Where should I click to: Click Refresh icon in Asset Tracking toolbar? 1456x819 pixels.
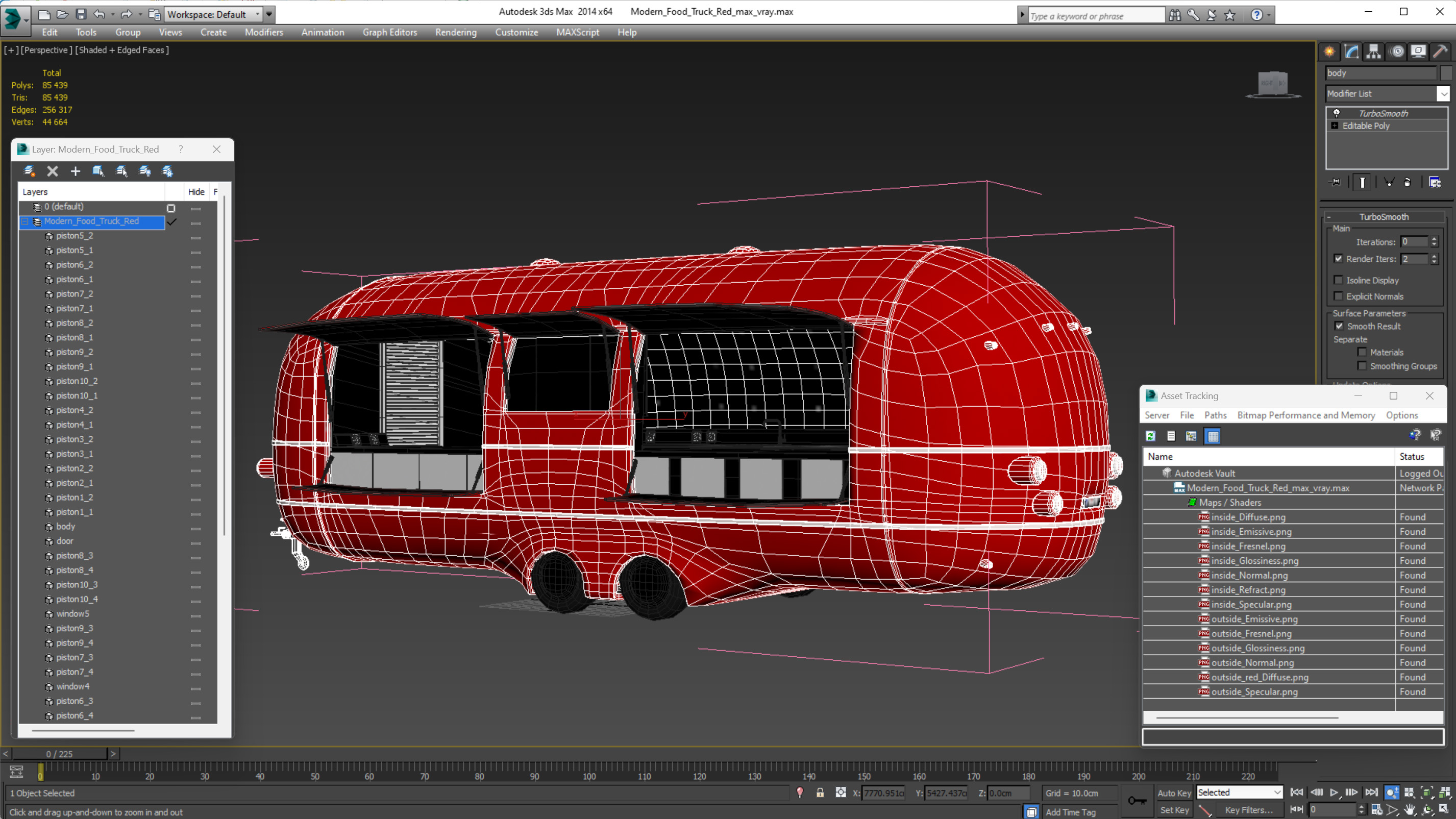pos(1150,436)
